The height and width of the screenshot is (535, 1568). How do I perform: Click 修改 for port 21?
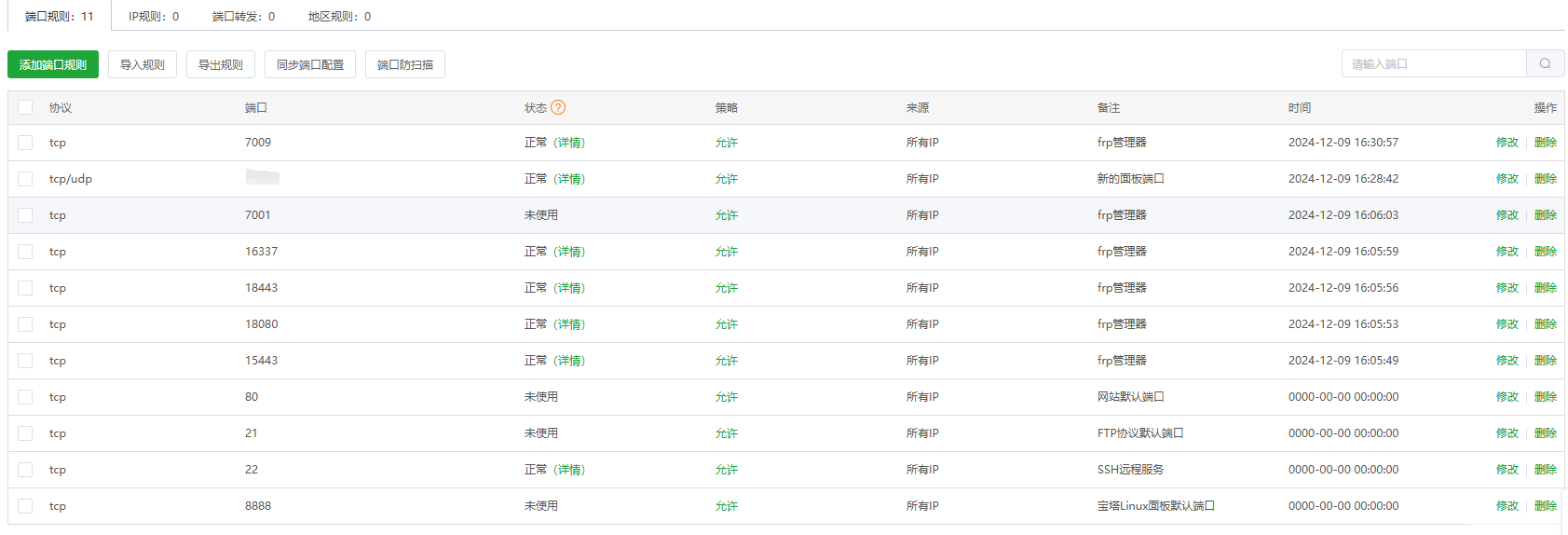click(1507, 433)
